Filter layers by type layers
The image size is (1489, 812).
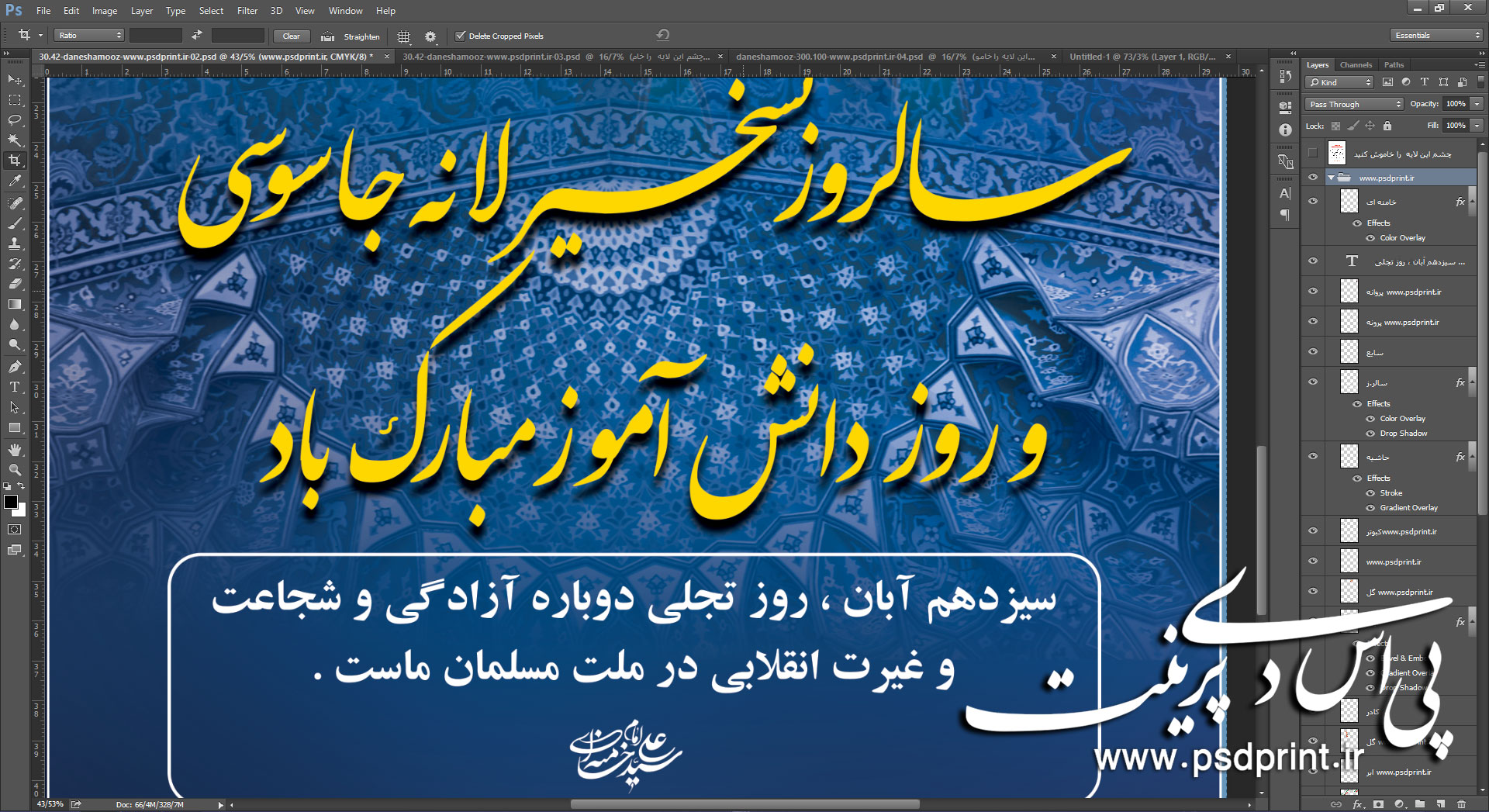(1425, 82)
